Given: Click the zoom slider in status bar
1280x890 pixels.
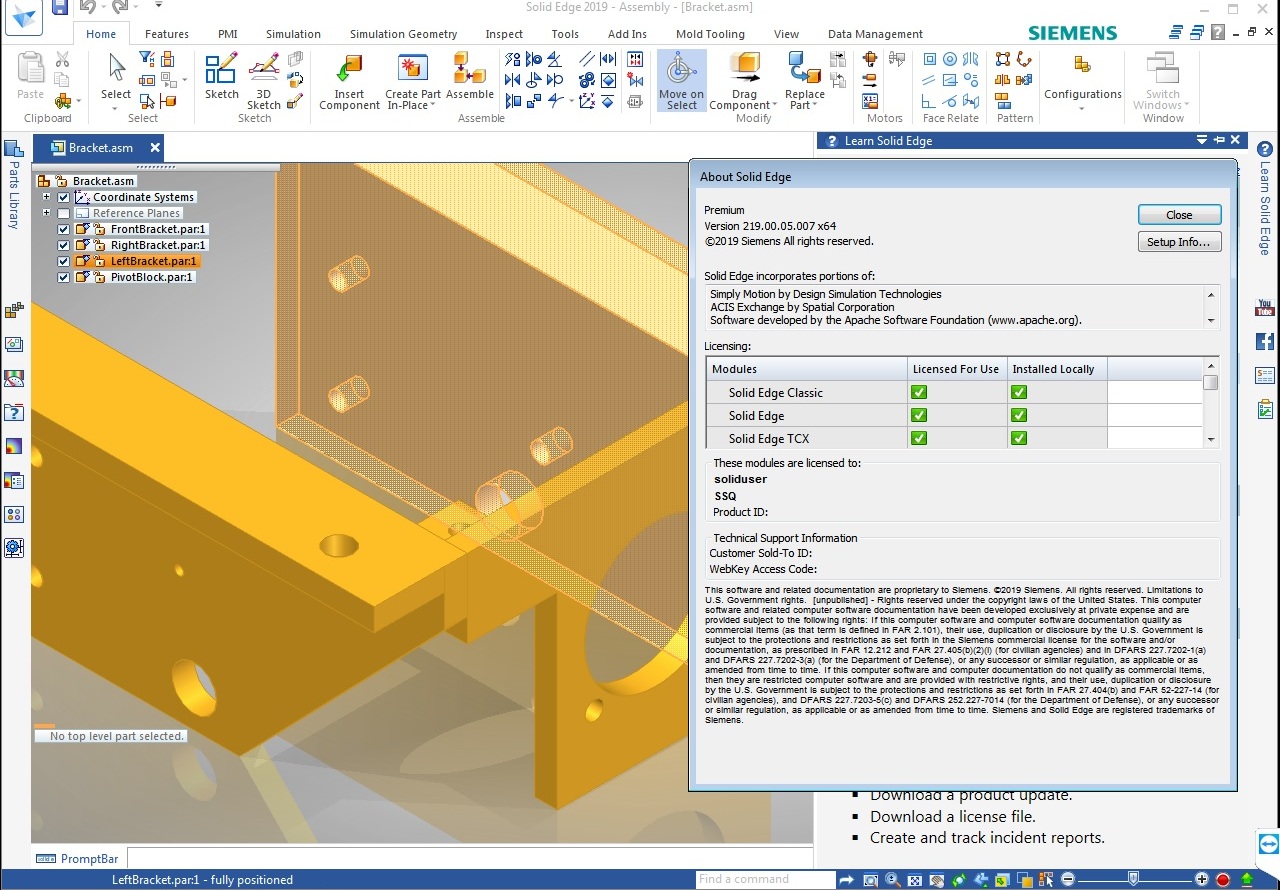Looking at the screenshot, I should tap(1133, 879).
